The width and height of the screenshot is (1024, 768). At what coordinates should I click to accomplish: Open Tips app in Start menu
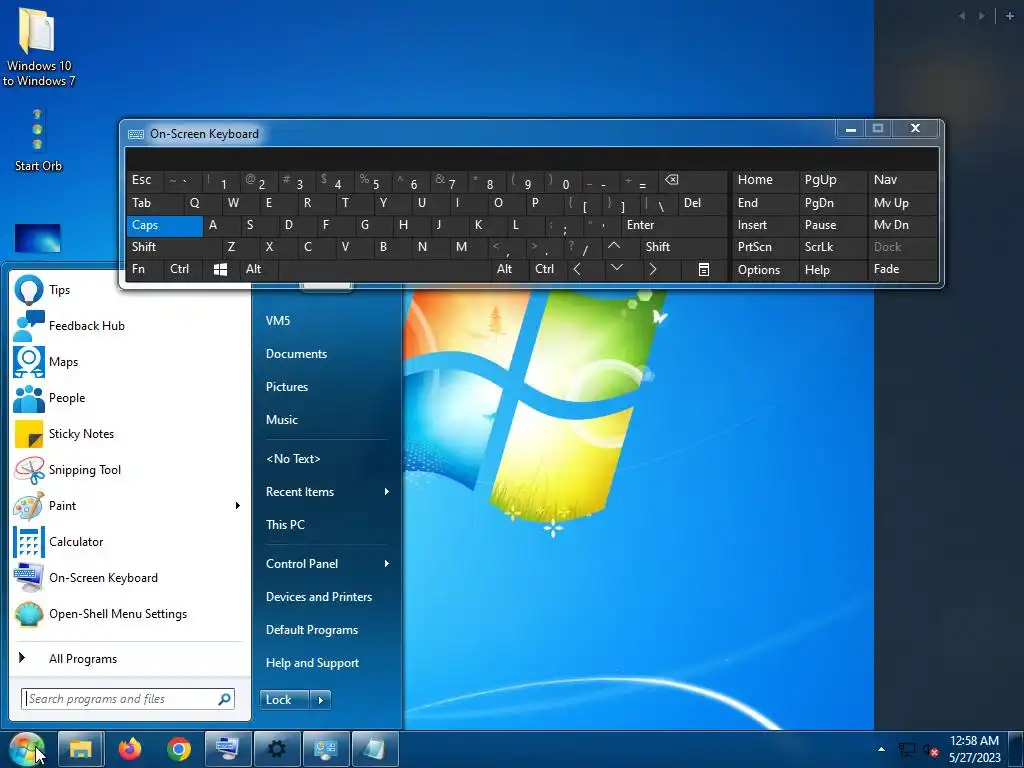point(129,290)
